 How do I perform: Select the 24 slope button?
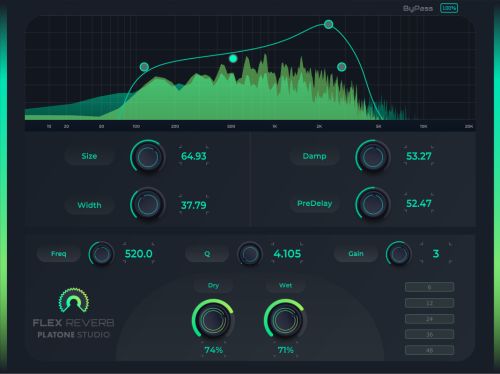coord(429,319)
